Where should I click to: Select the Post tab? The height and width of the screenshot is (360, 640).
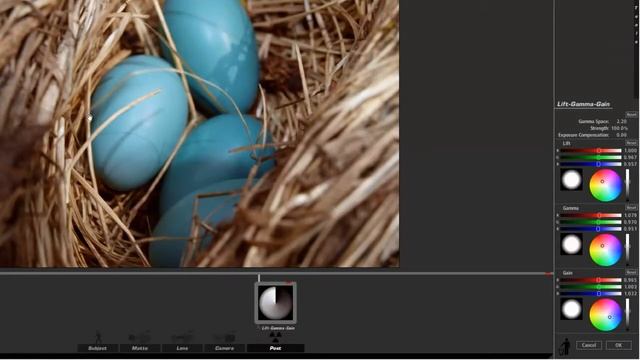click(x=276, y=348)
